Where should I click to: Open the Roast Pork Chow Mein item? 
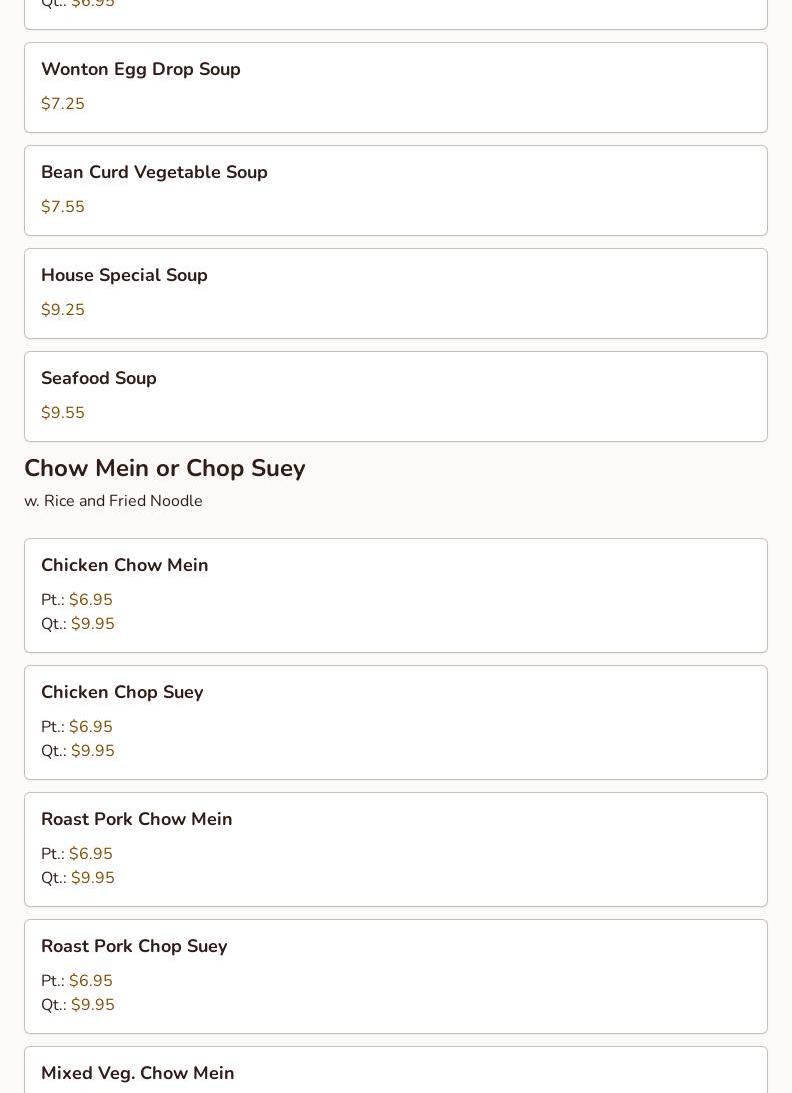[137, 820]
